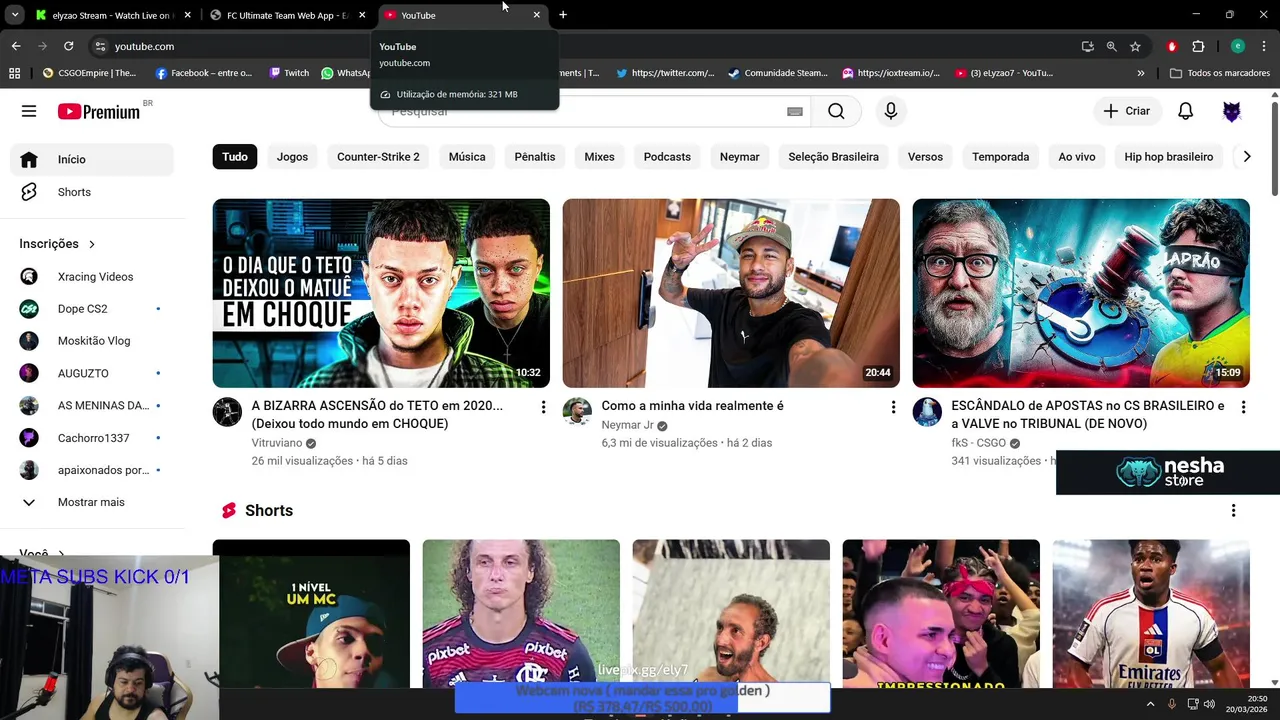Show more bookmarks with chevron
The image size is (1280, 720).
[x=1141, y=73]
